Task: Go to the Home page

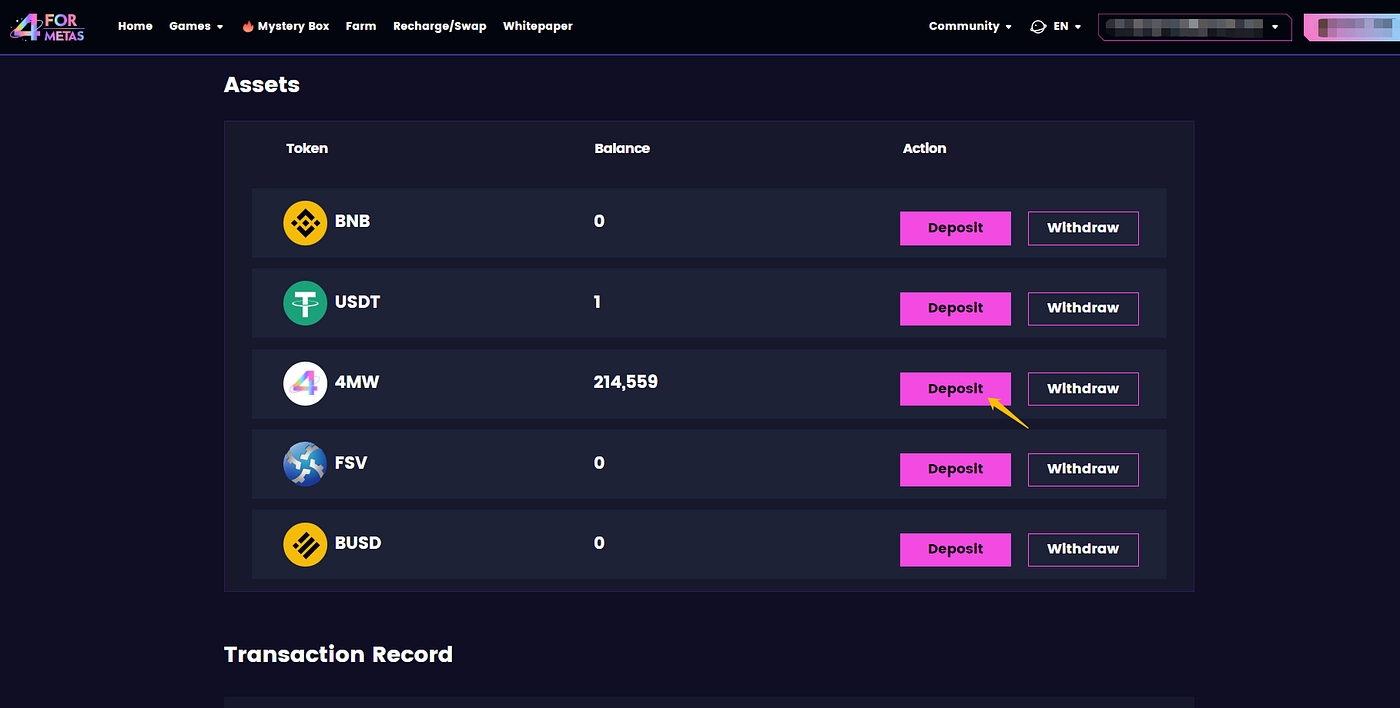Action: click(135, 26)
